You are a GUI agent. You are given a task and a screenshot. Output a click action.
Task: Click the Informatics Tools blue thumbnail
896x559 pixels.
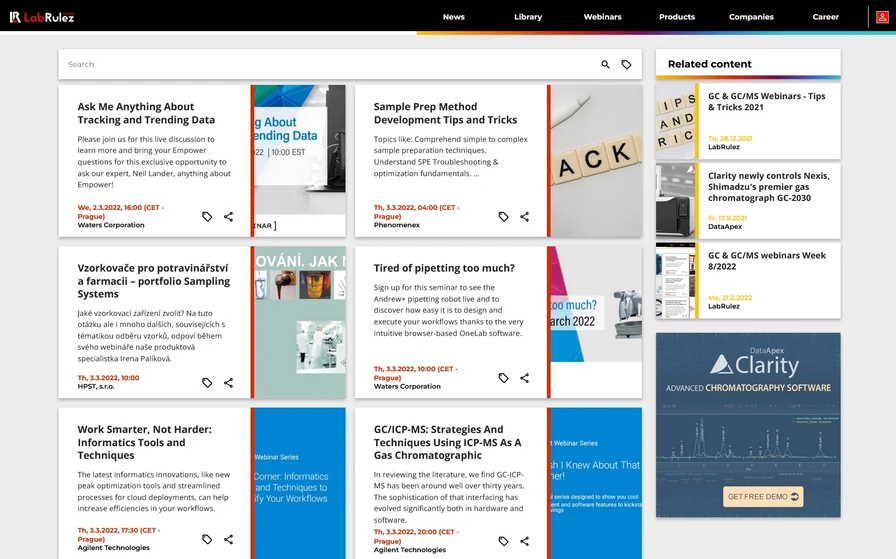pos(299,483)
